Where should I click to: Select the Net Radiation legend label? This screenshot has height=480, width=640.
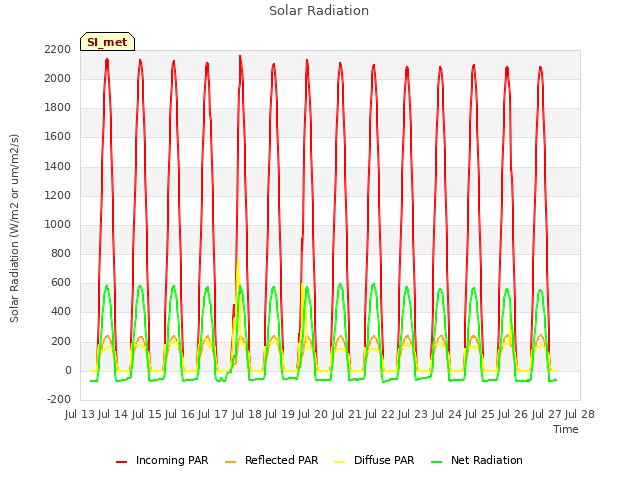pyautogui.click(x=487, y=460)
